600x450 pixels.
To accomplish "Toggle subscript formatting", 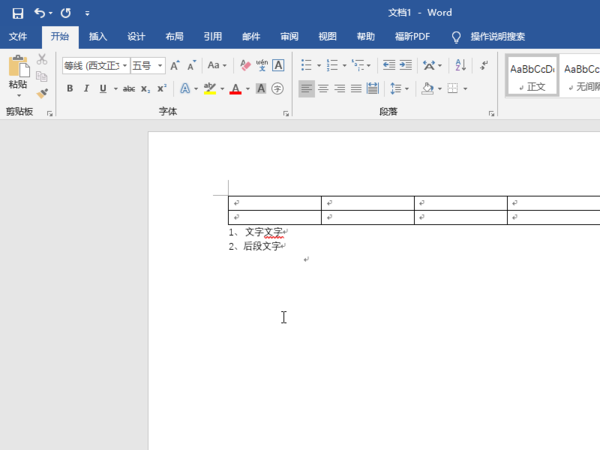I will coord(145,89).
